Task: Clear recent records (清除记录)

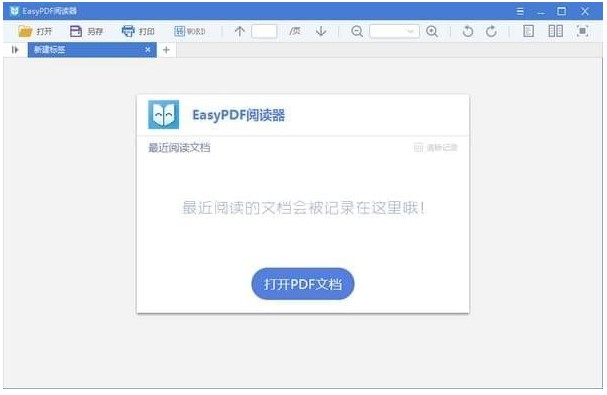Action: 436,148
